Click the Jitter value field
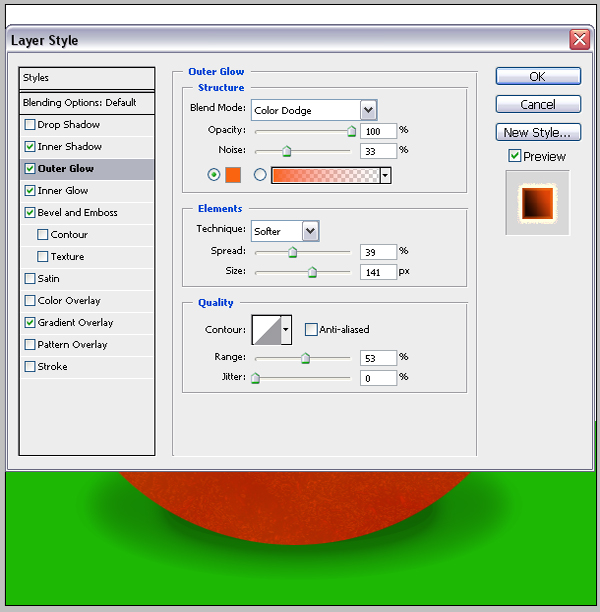600x612 pixels. (x=378, y=378)
